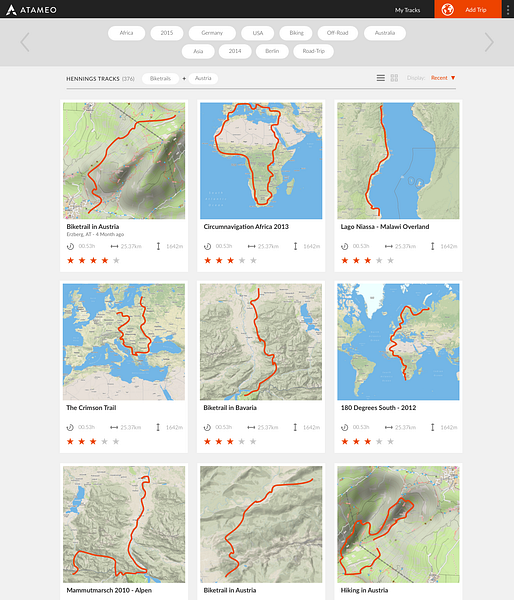
Task: Rate Lago Niassa five stars
Action: 390,261
